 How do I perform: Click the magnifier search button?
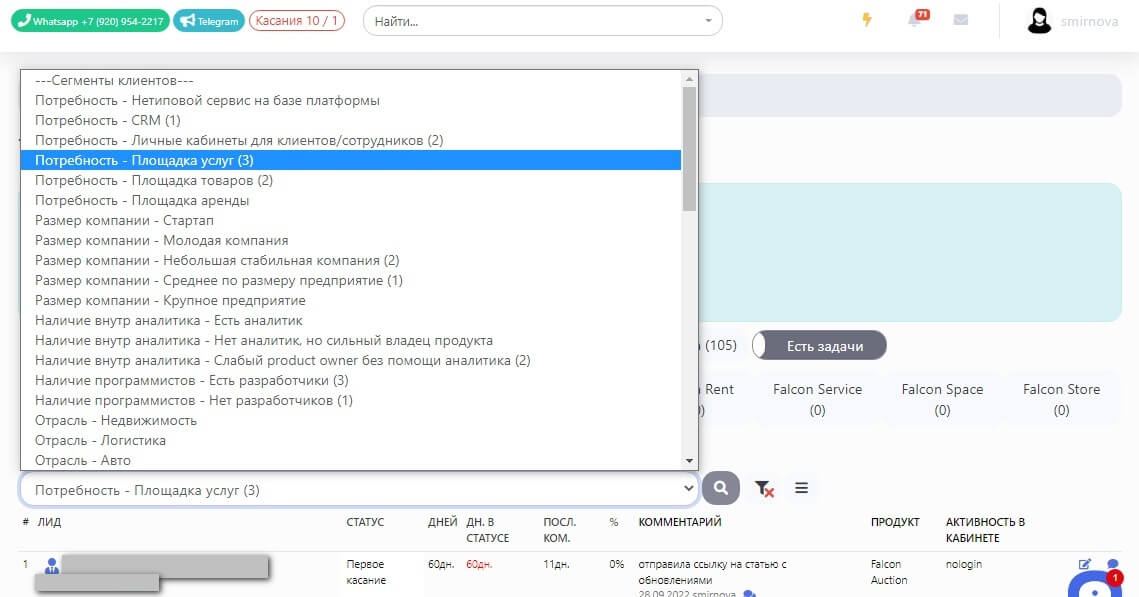pyautogui.click(x=720, y=488)
